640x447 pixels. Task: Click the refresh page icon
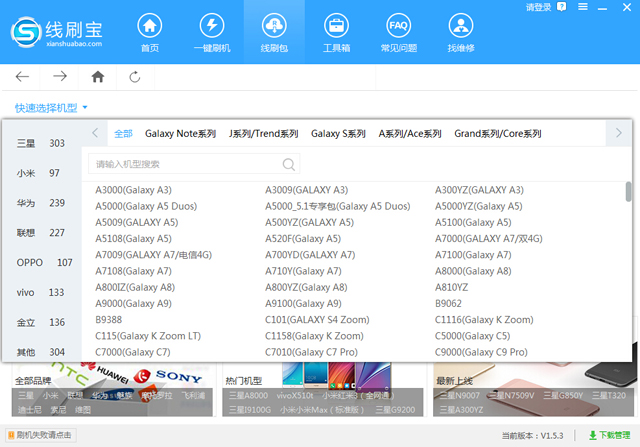coord(135,76)
